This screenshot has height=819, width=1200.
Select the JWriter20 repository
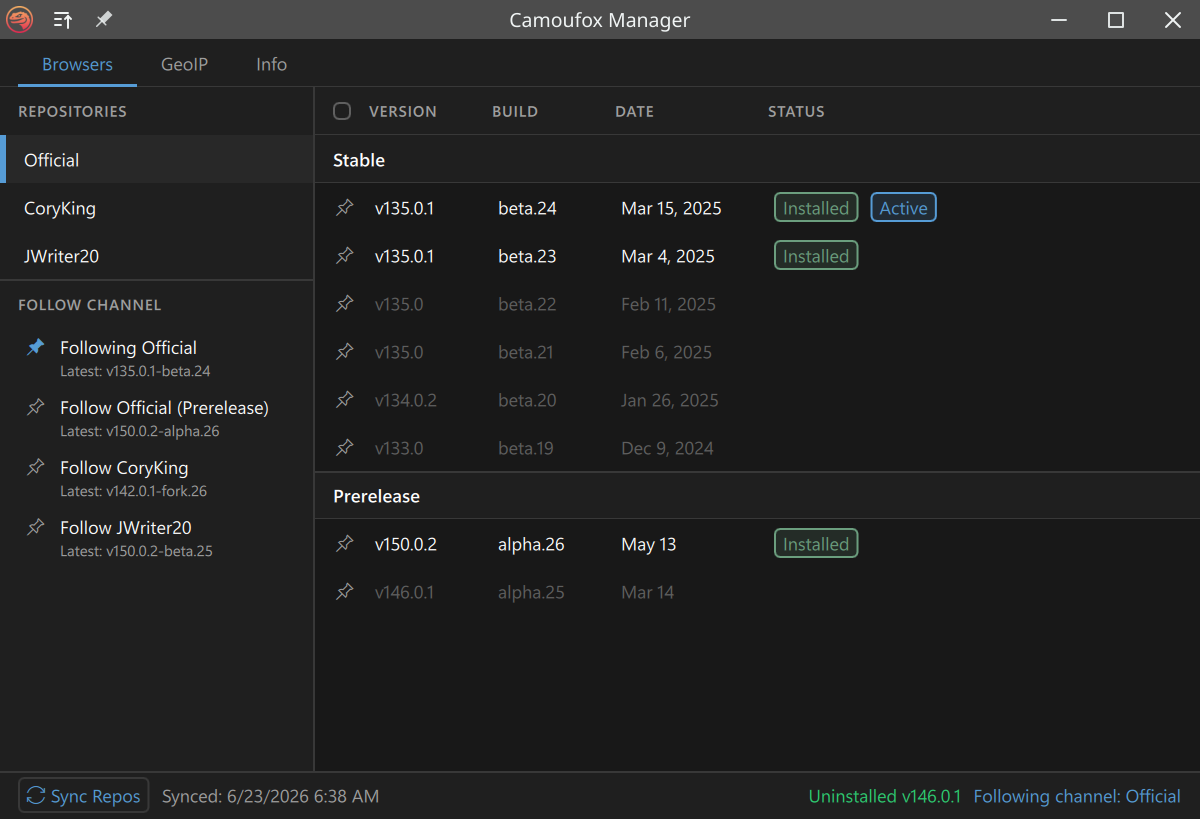click(157, 256)
